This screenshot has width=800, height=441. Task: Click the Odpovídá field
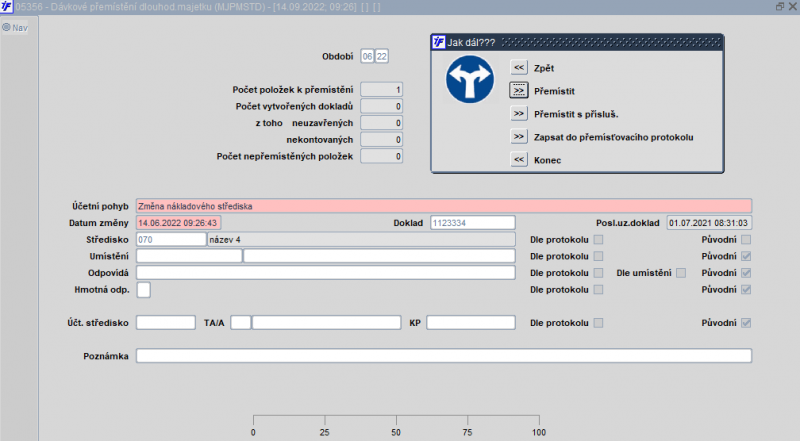tap(326, 273)
